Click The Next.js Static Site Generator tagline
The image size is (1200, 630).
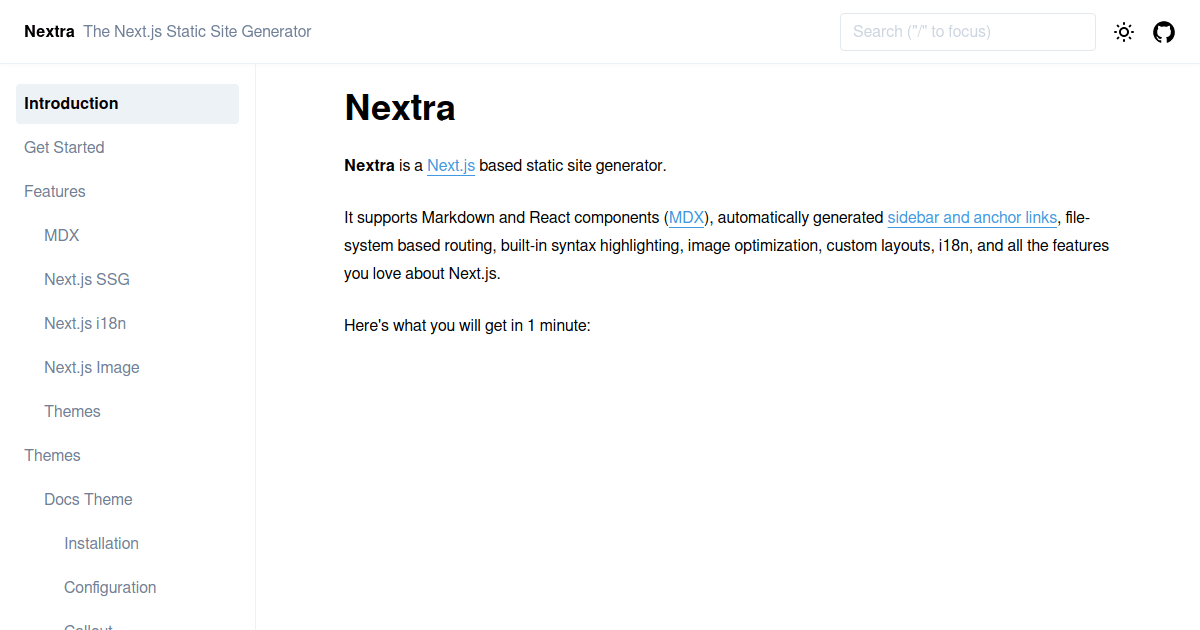(197, 32)
